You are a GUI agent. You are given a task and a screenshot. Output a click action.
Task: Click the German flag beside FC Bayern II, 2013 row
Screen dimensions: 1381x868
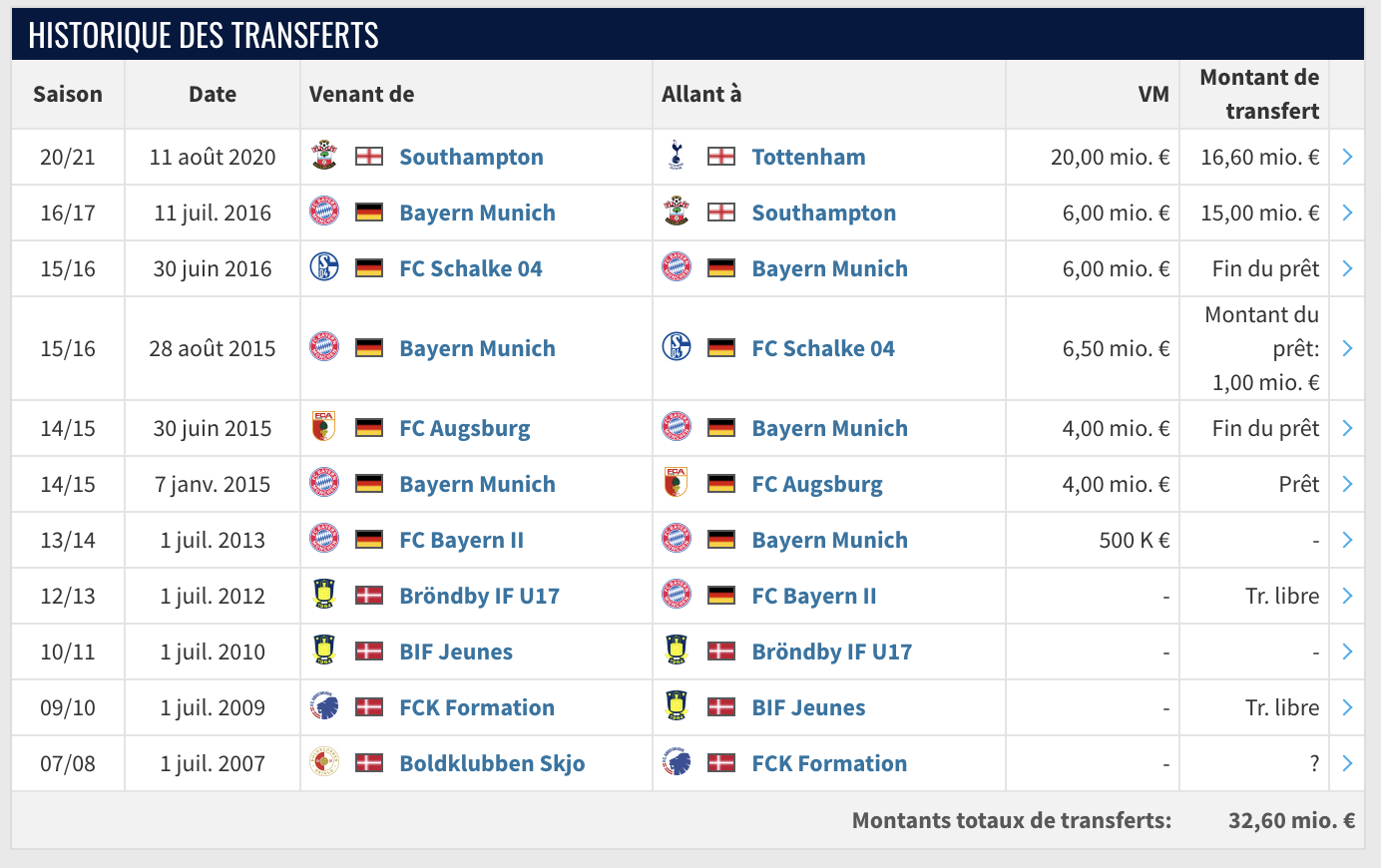[369, 540]
